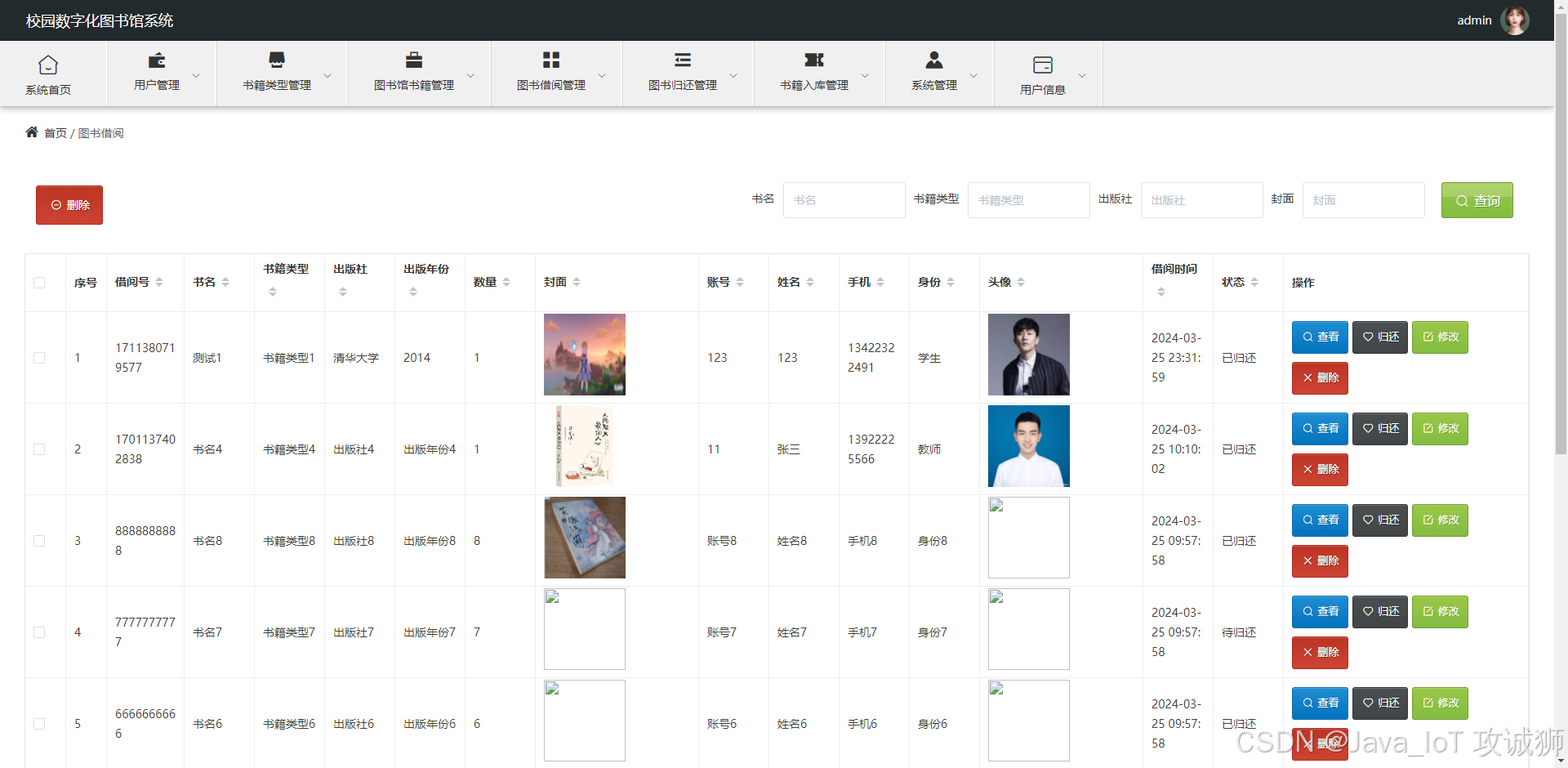Click the 图书借阅管理 grid icon
Screen dimensions: 1568x768
click(551, 60)
